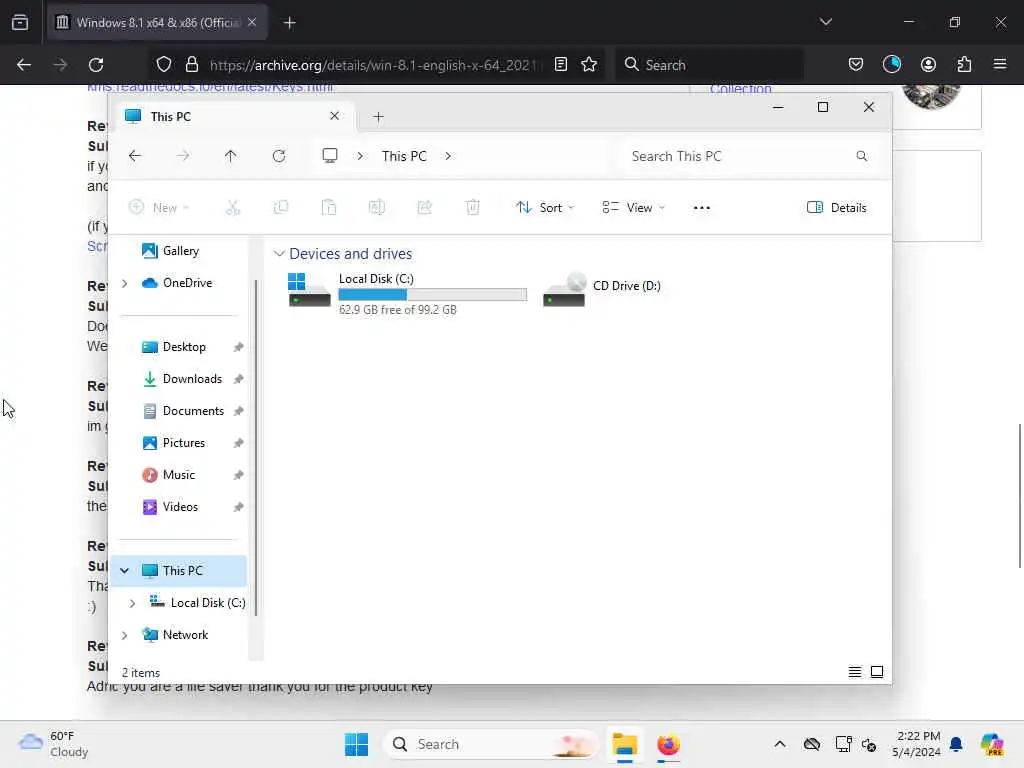Show hidden system tray icons
Image resolution: width=1024 pixels, height=768 pixels.
780,744
